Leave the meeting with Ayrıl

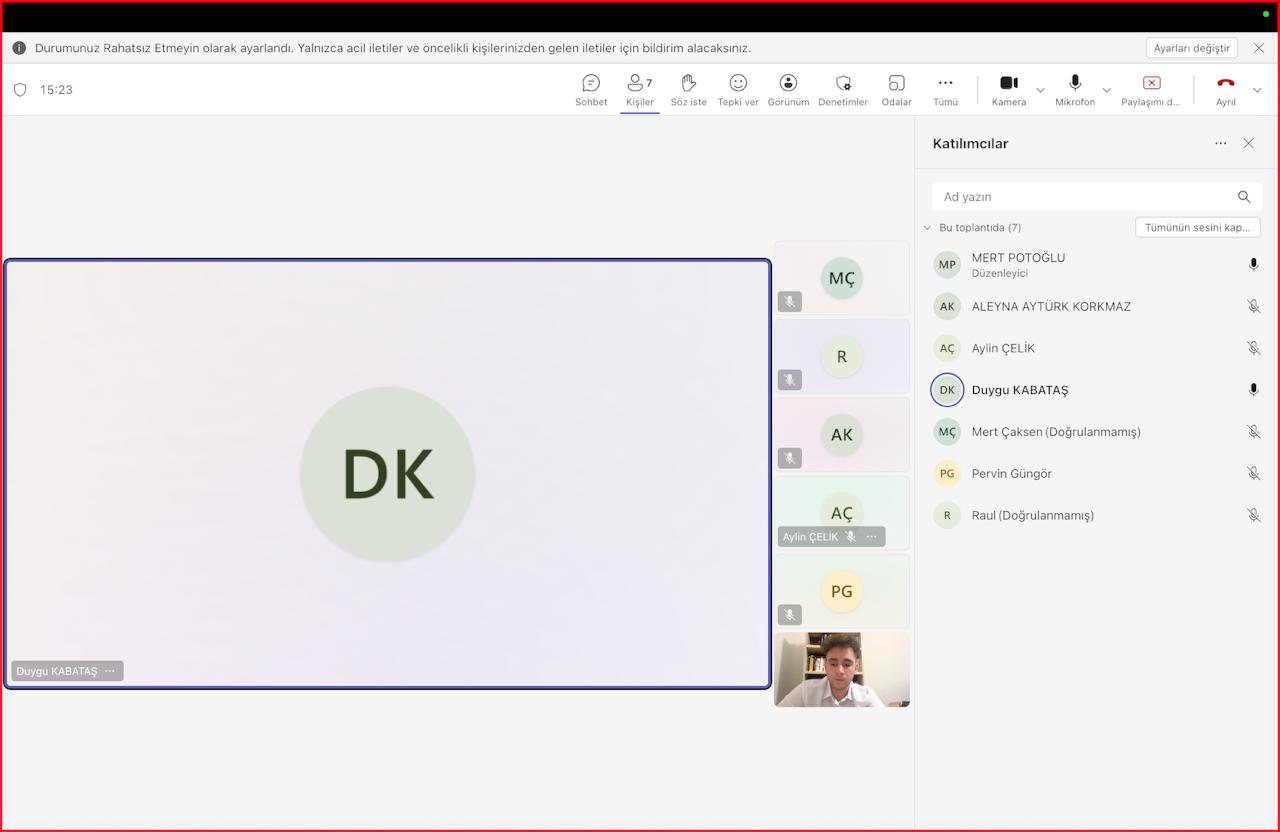[1225, 89]
